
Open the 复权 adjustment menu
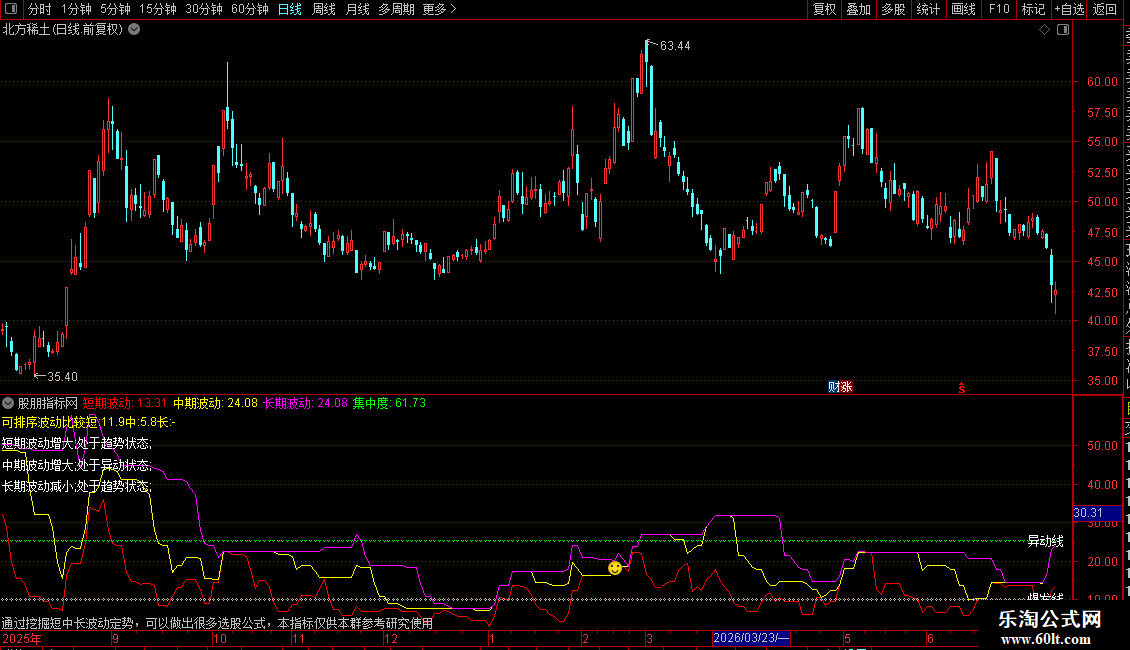824,9
